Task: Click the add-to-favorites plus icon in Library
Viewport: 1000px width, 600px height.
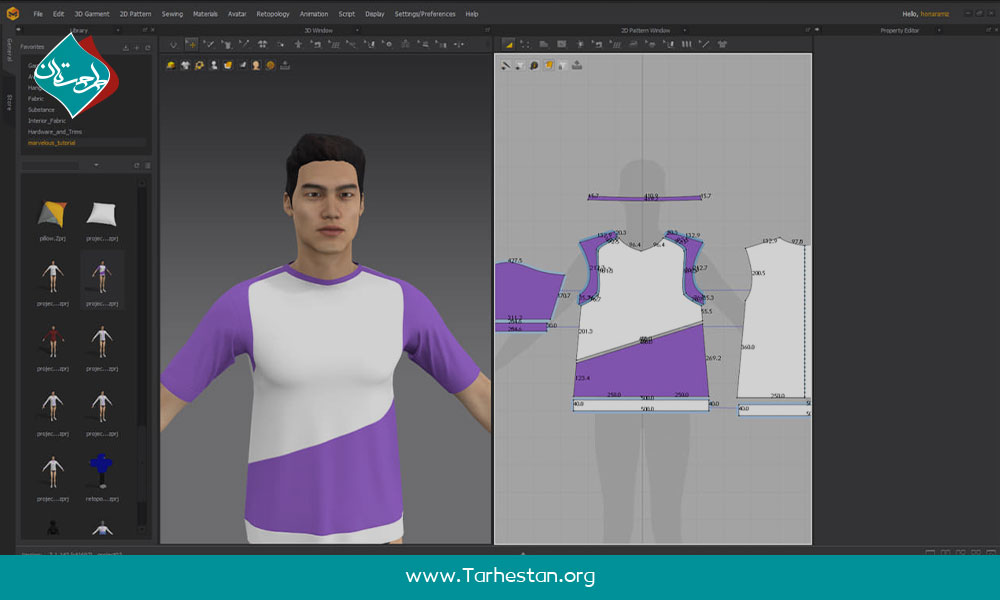Action: (x=137, y=47)
